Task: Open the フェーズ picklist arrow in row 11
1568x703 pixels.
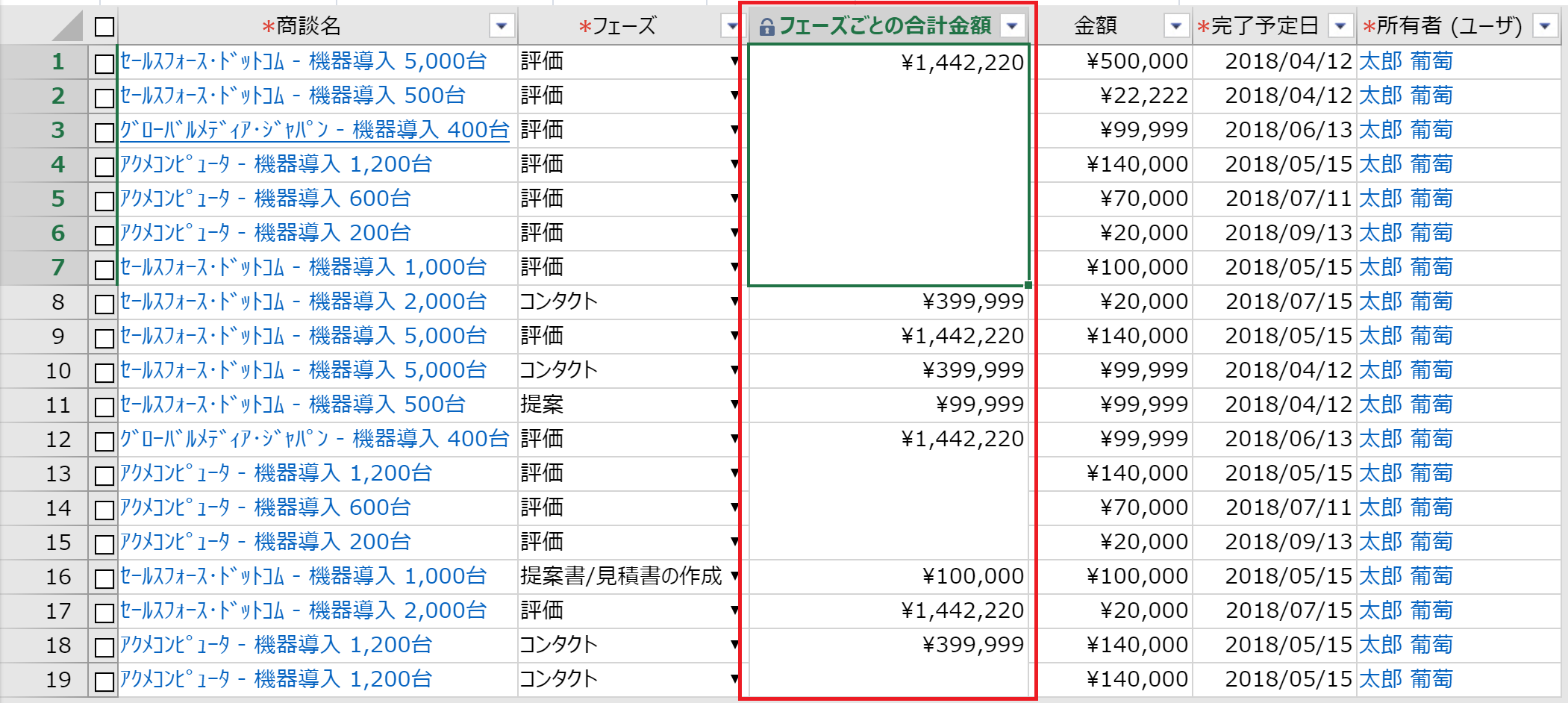Action: tap(734, 404)
